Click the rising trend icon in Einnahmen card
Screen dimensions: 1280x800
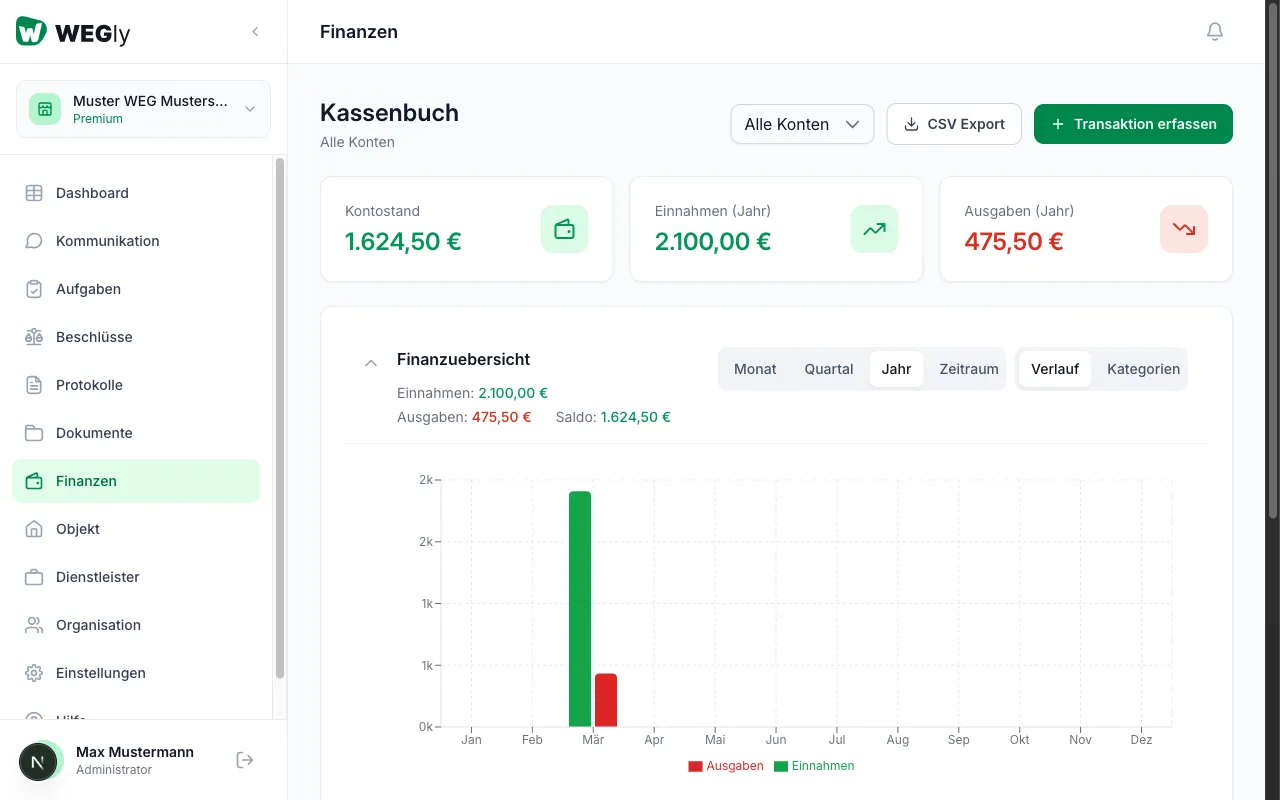click(x=874, y=229)
